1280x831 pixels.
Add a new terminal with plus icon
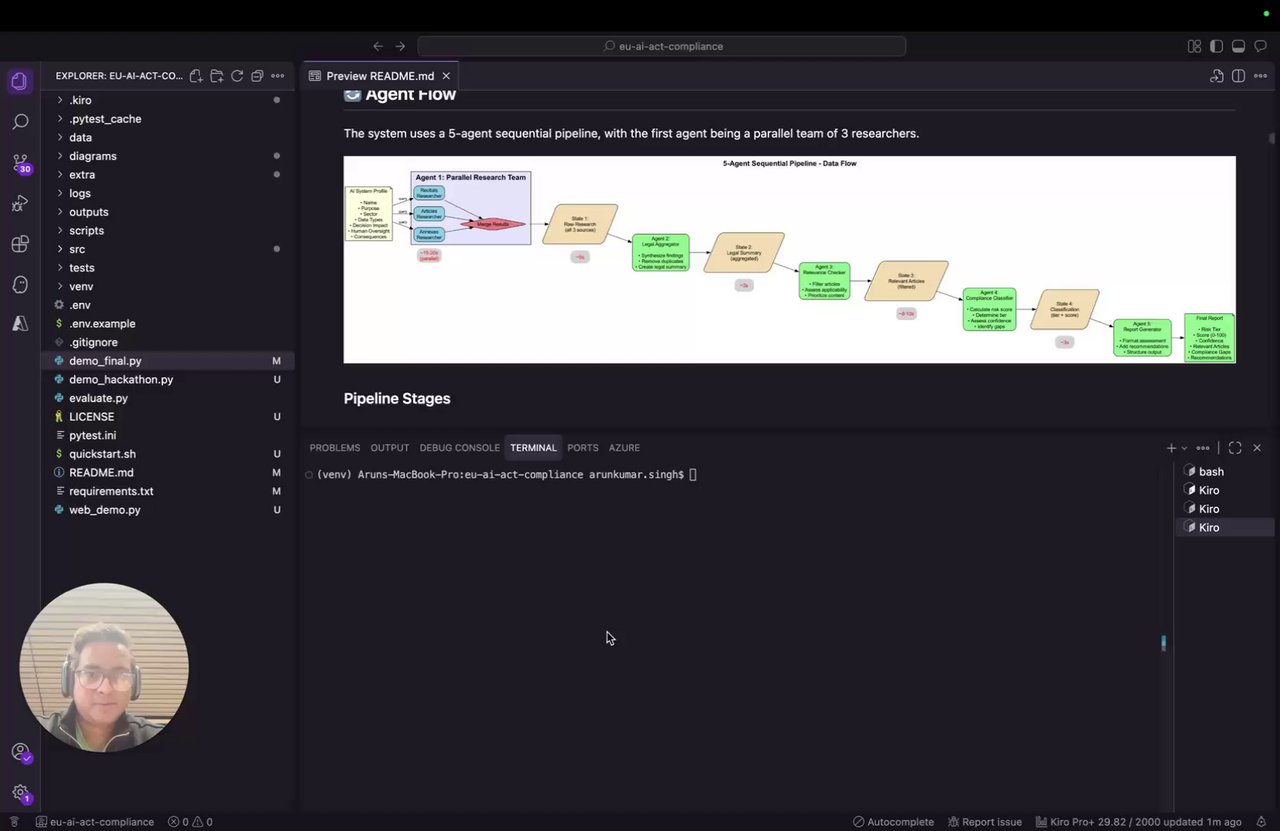(x=1171, y=448)
